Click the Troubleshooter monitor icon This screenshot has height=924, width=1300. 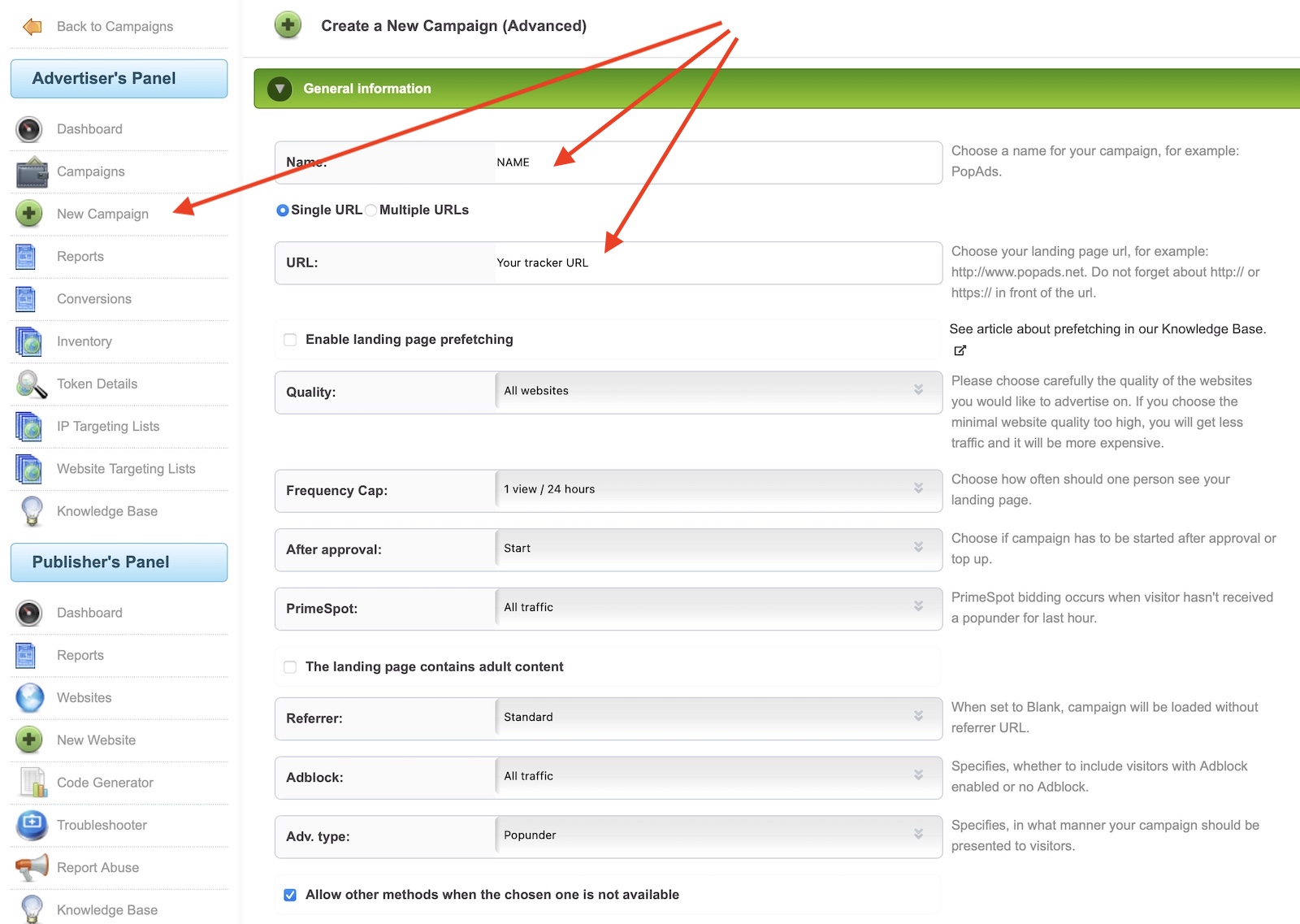point(32,825)
